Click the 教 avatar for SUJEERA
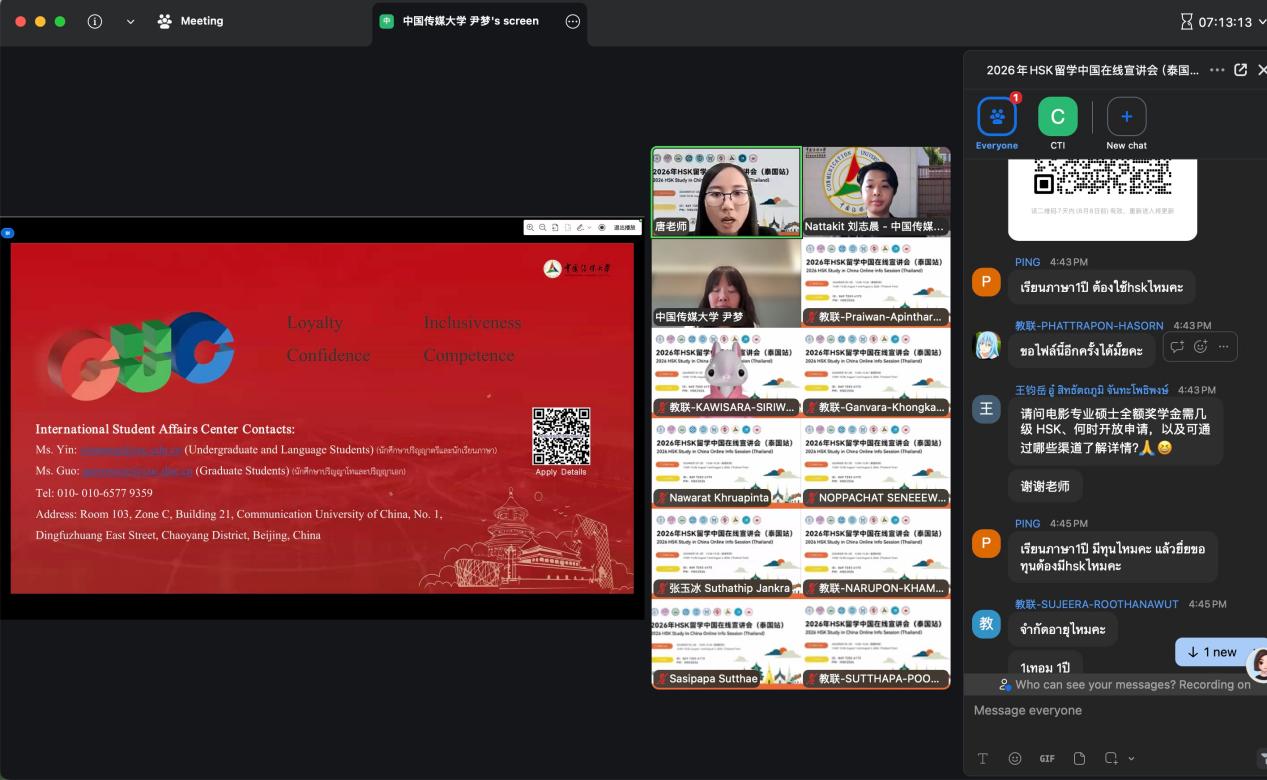This screenshot has width=1267, height=780. (986, 624)
